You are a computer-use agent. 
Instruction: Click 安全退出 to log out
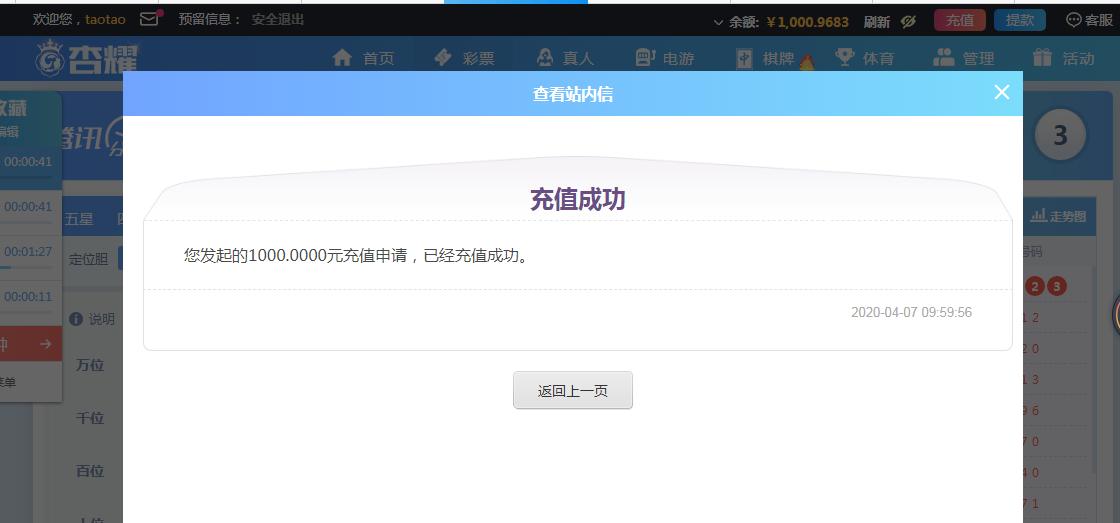point(278,19)
